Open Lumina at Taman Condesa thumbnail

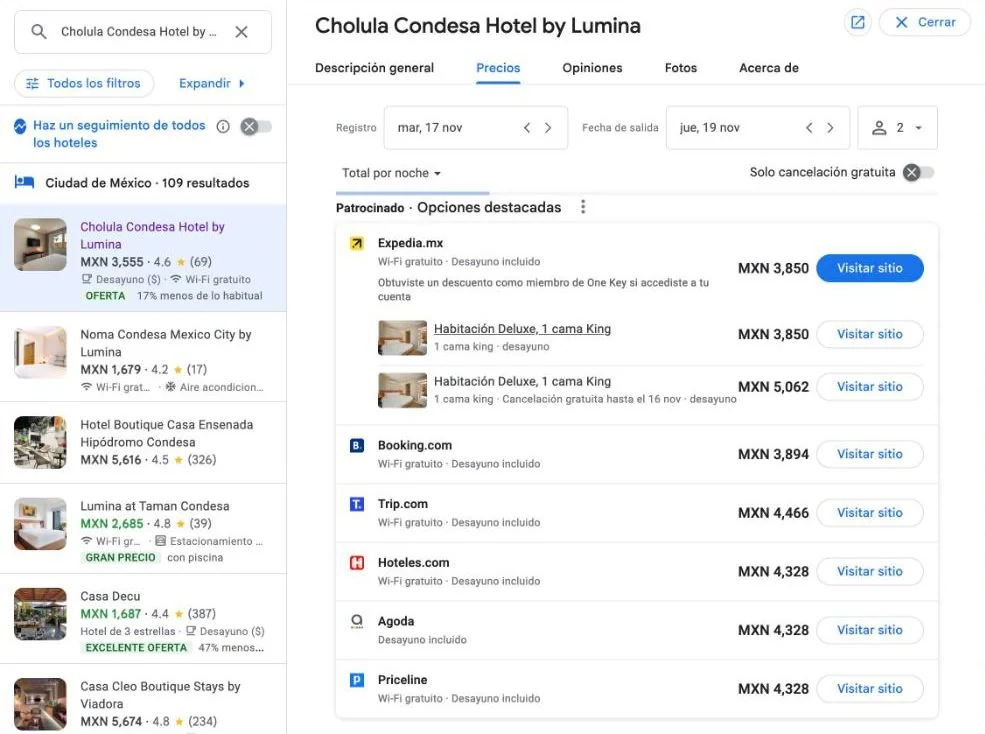click(x=40, y=524)
